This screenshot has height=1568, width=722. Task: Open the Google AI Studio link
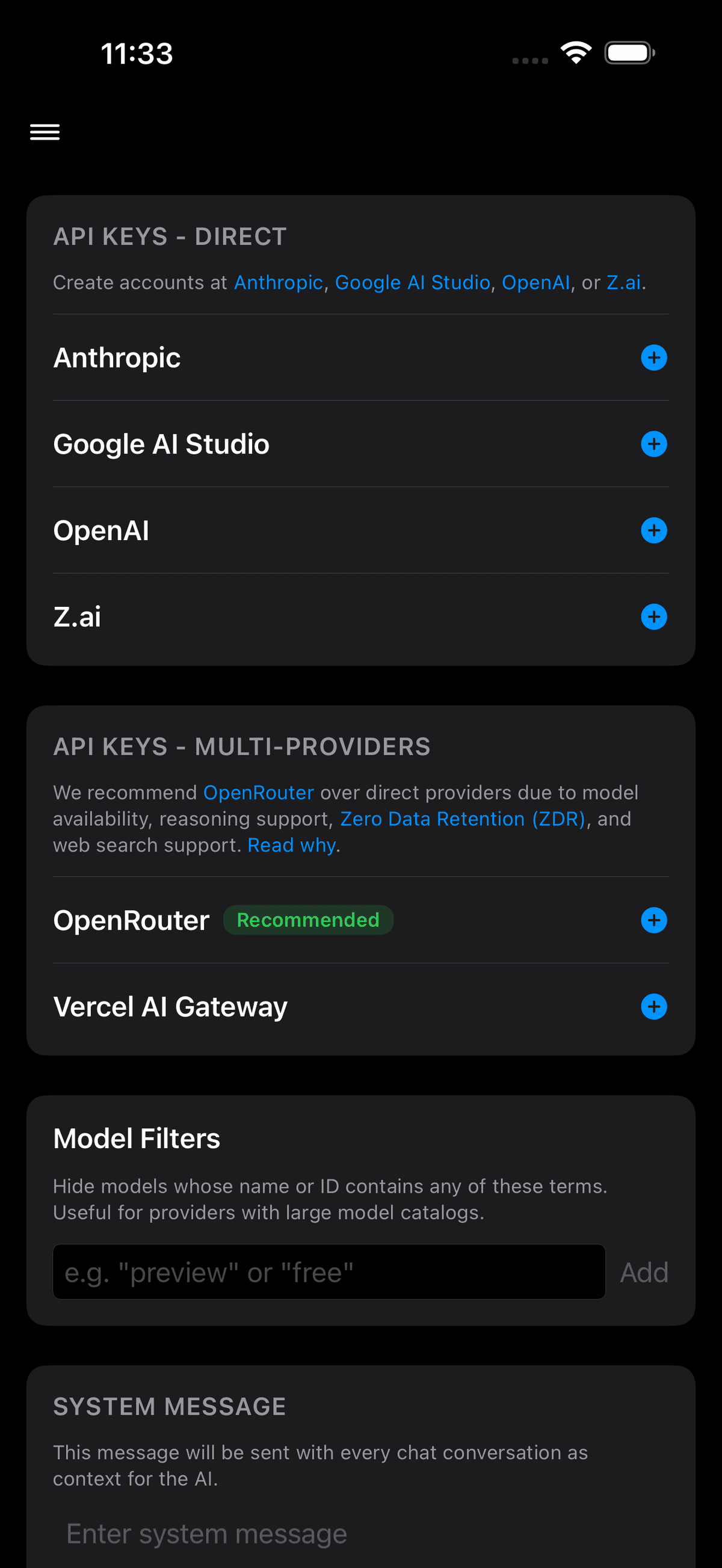coord(414,282)
